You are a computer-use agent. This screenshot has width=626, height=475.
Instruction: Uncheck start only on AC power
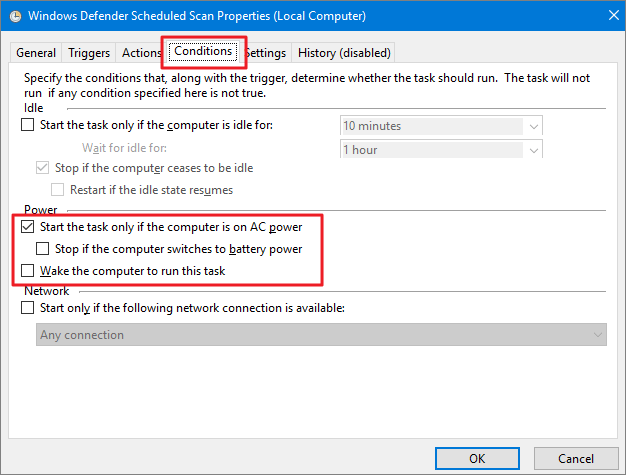pos(27,227)
